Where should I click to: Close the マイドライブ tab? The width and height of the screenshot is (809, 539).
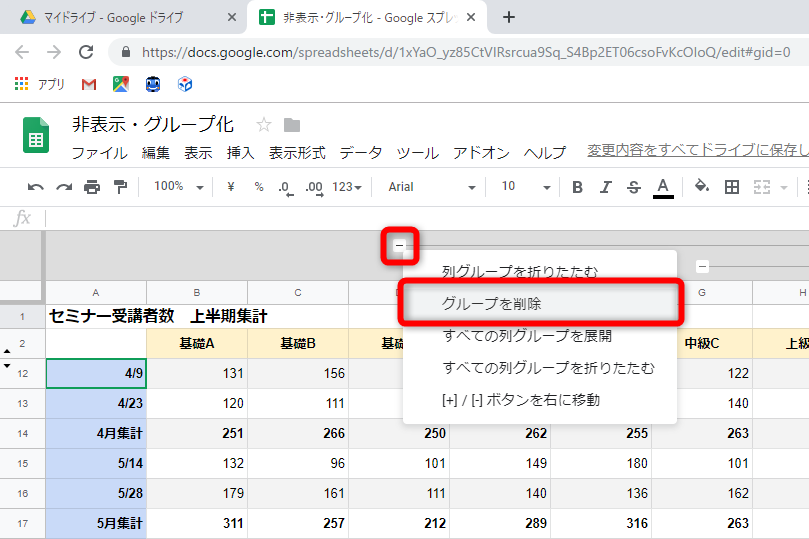[232, 17]
